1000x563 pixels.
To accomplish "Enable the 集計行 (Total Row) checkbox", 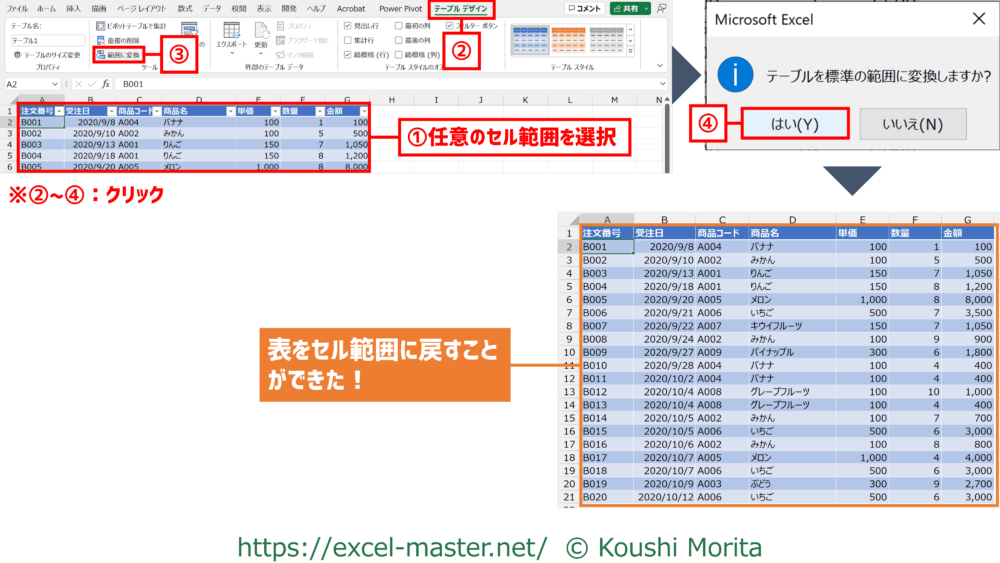I will [347, 40].
